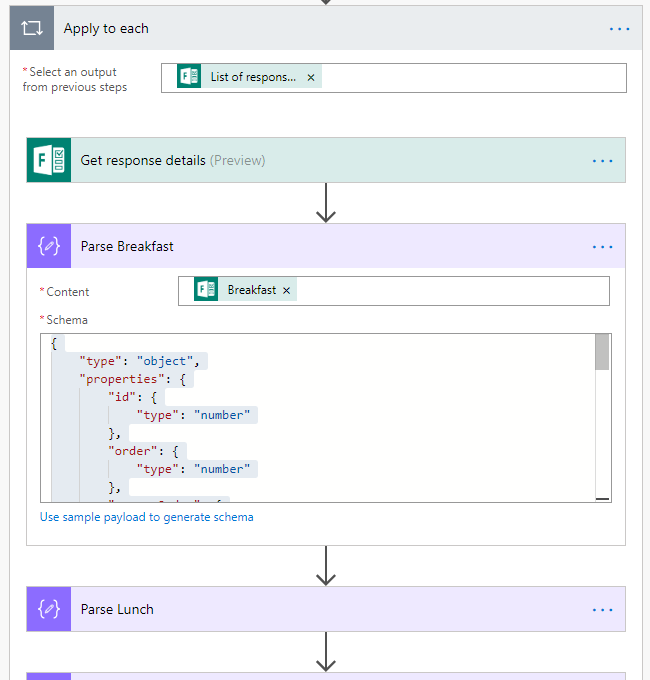Click the Forms icon on Get response details
Image resolution: width=650 pixels, height=680 pixels.
(x=49, y=160)
